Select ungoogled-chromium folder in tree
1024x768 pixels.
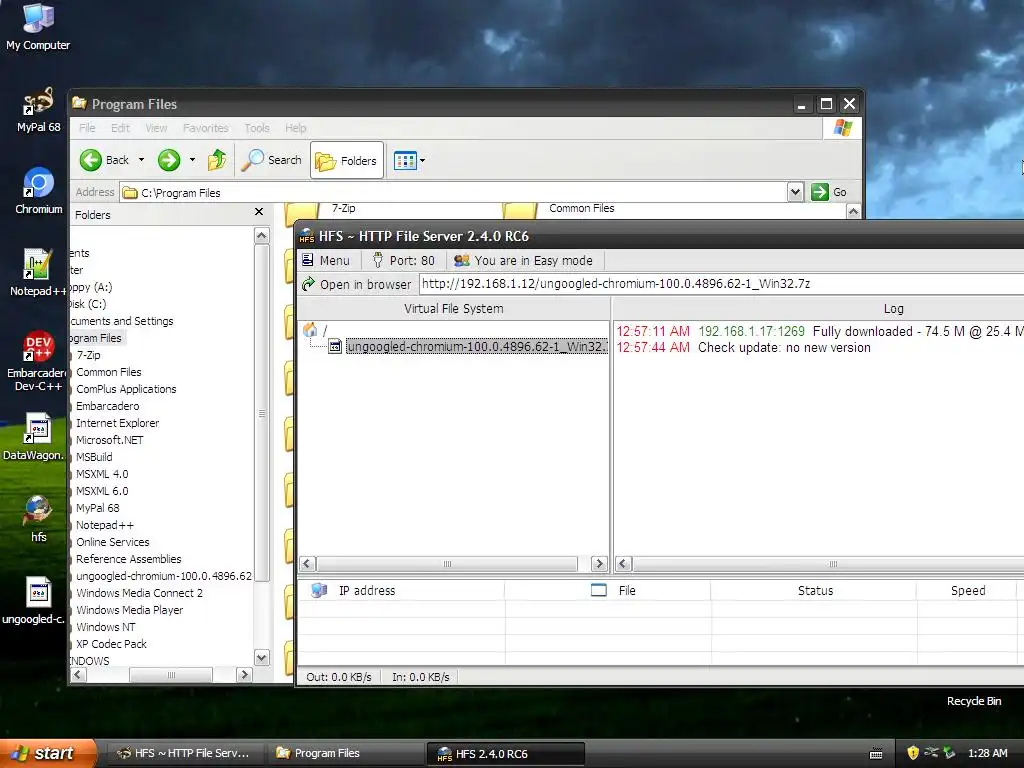point(163,575)
